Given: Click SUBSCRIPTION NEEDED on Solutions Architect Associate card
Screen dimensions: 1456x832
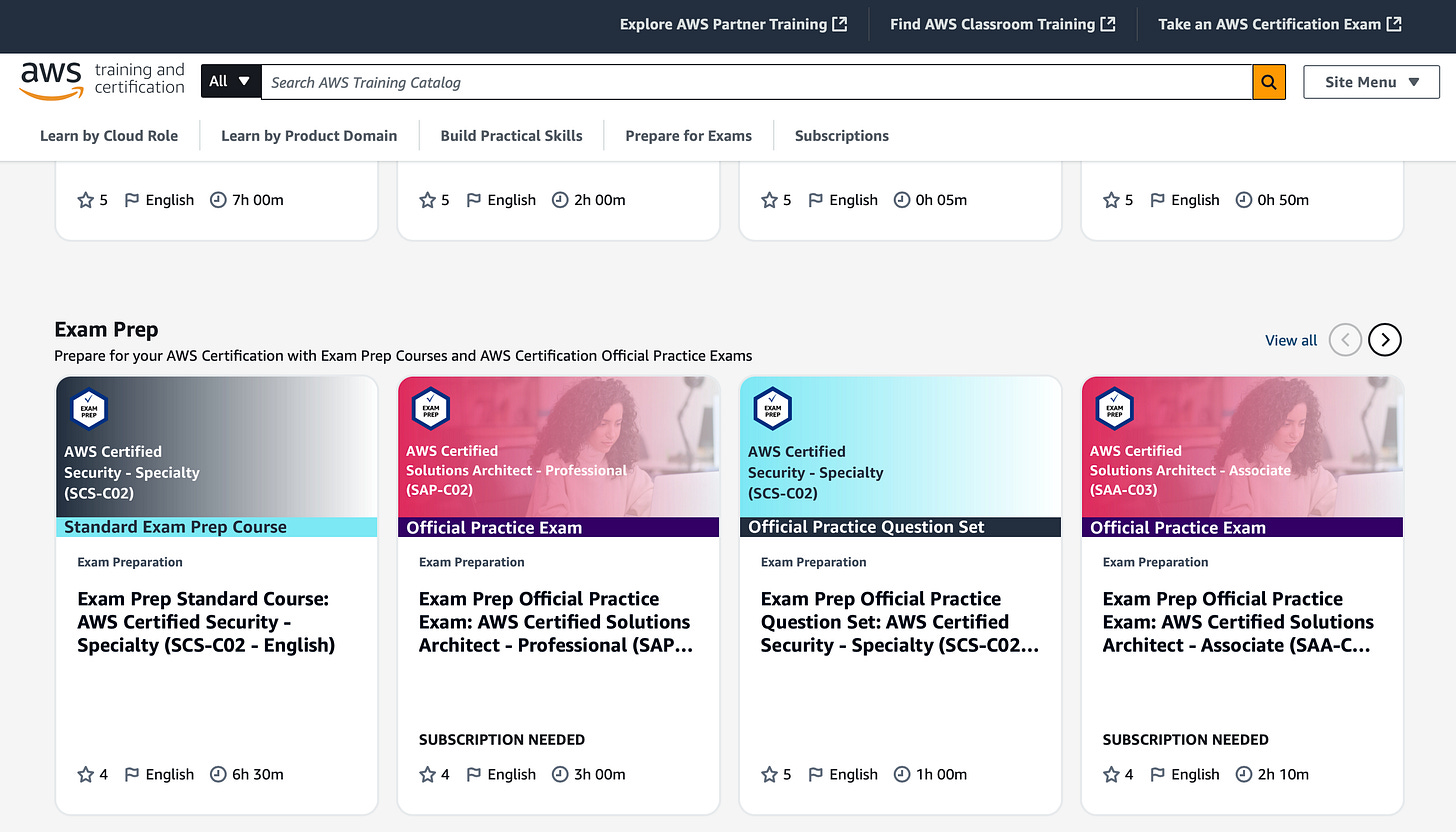Looking at the screenshot, I should pos(1186,740).
